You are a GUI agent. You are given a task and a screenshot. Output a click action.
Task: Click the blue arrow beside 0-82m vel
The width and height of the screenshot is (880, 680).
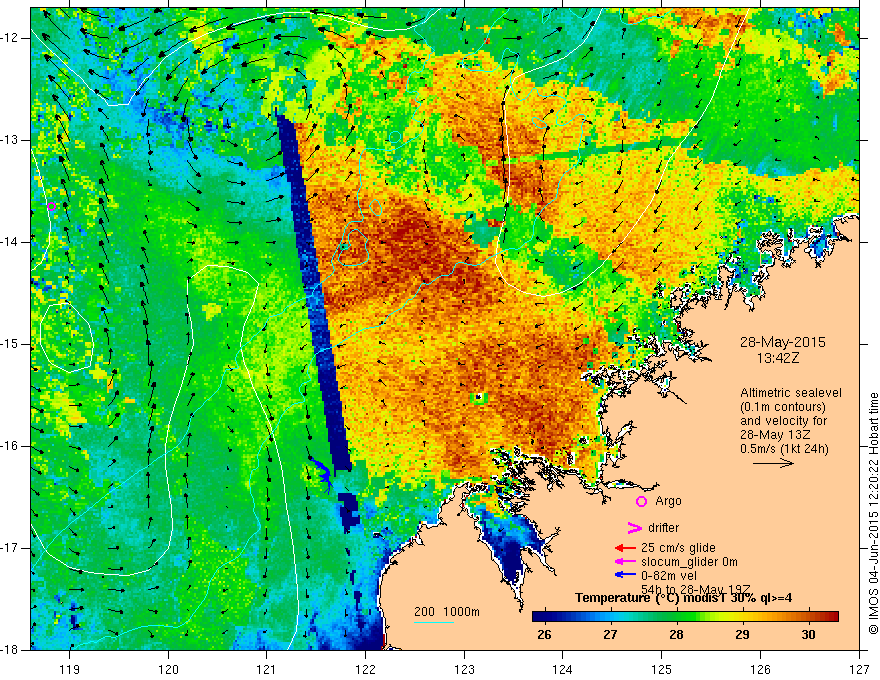point(625,575)
